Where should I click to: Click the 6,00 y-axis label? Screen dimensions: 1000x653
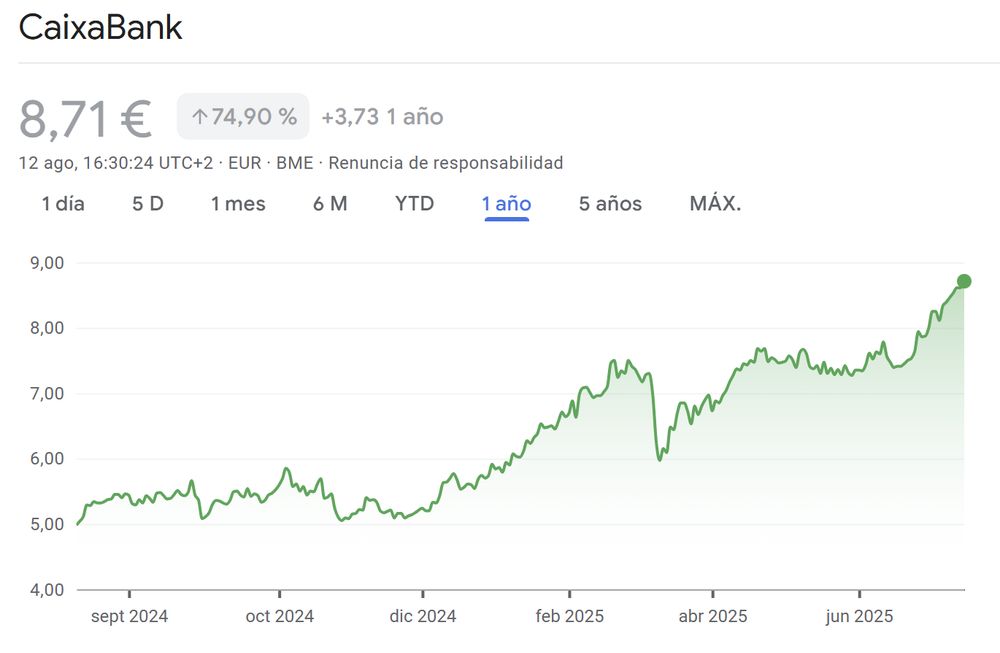[47, 459]
